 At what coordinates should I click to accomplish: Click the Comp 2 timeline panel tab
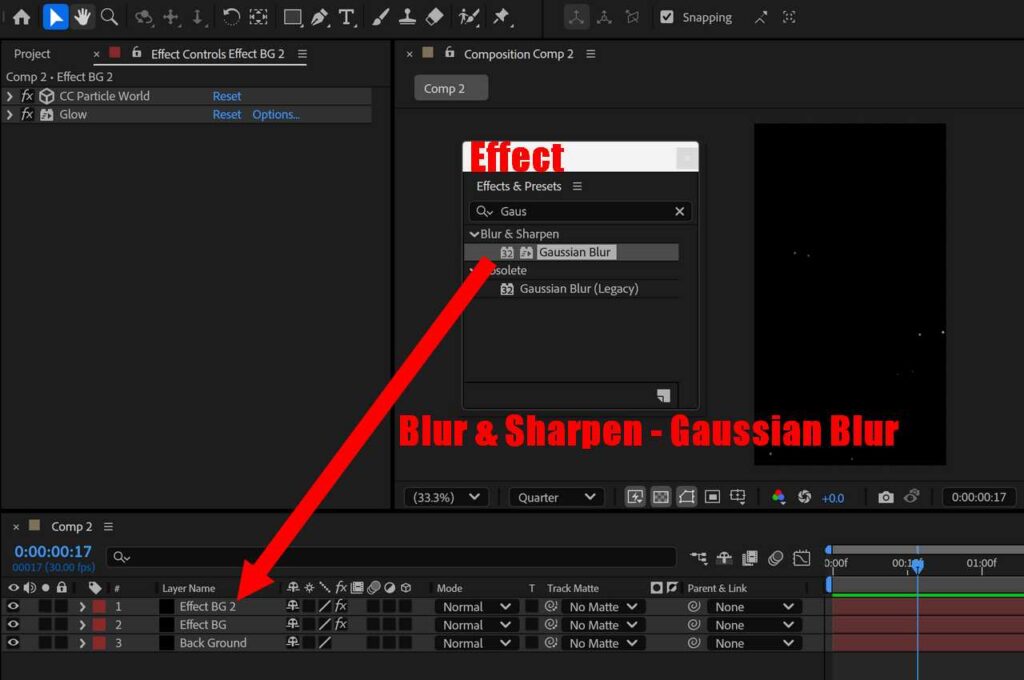click(71, 526)
